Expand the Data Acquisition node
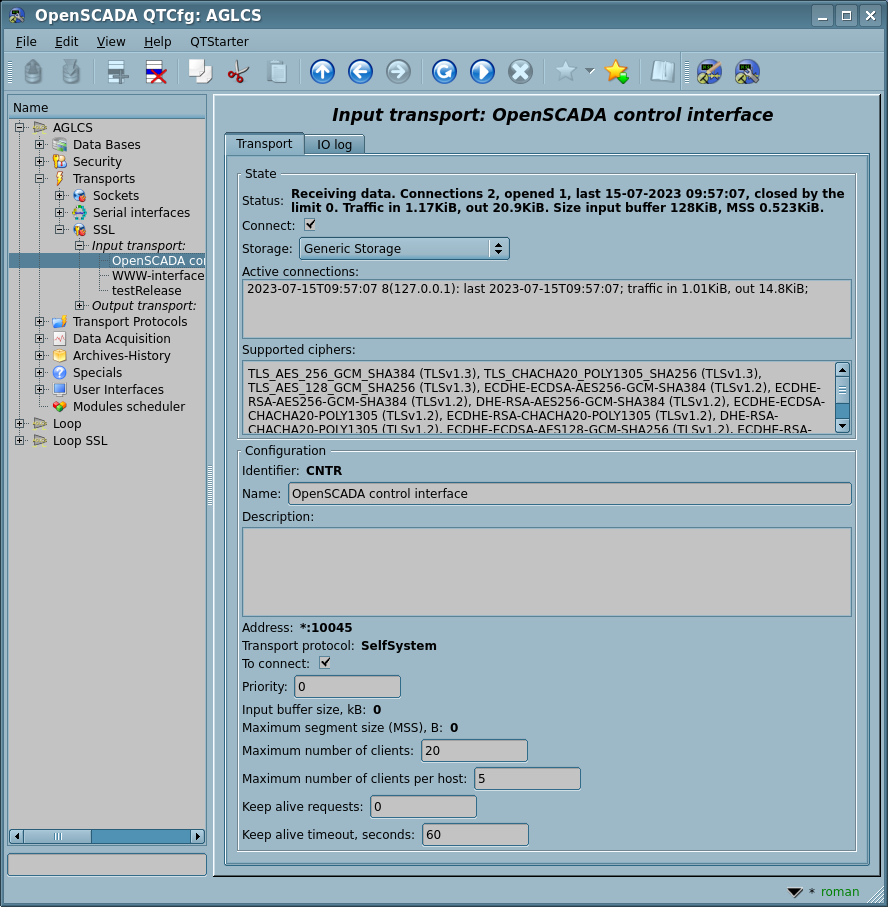 tap(39, 338)
